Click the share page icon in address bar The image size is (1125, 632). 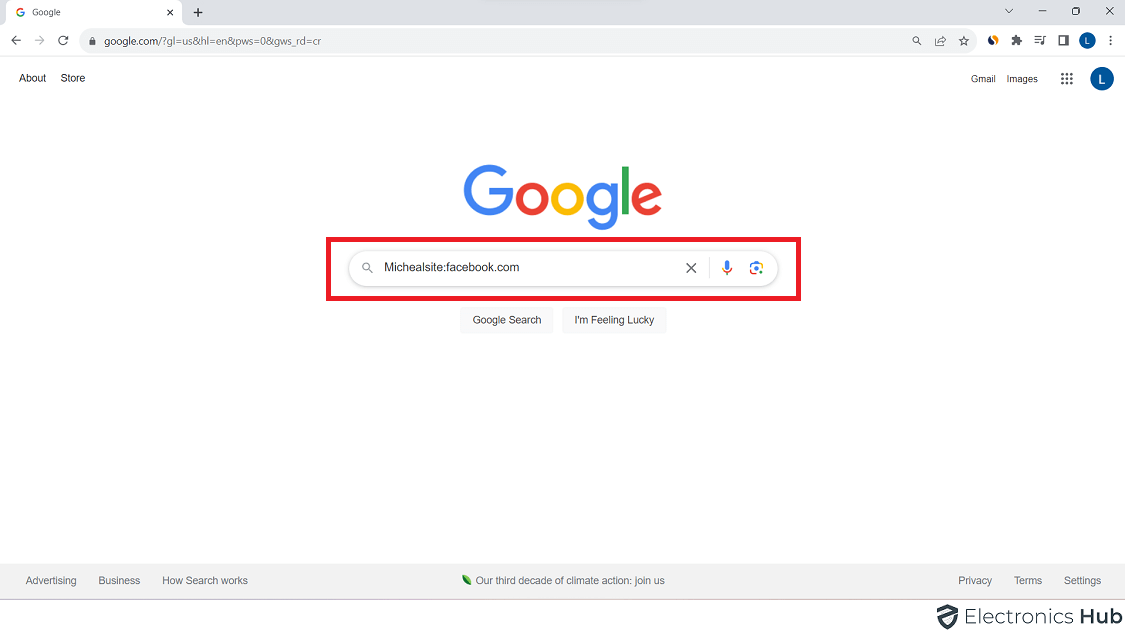(941, 41)
